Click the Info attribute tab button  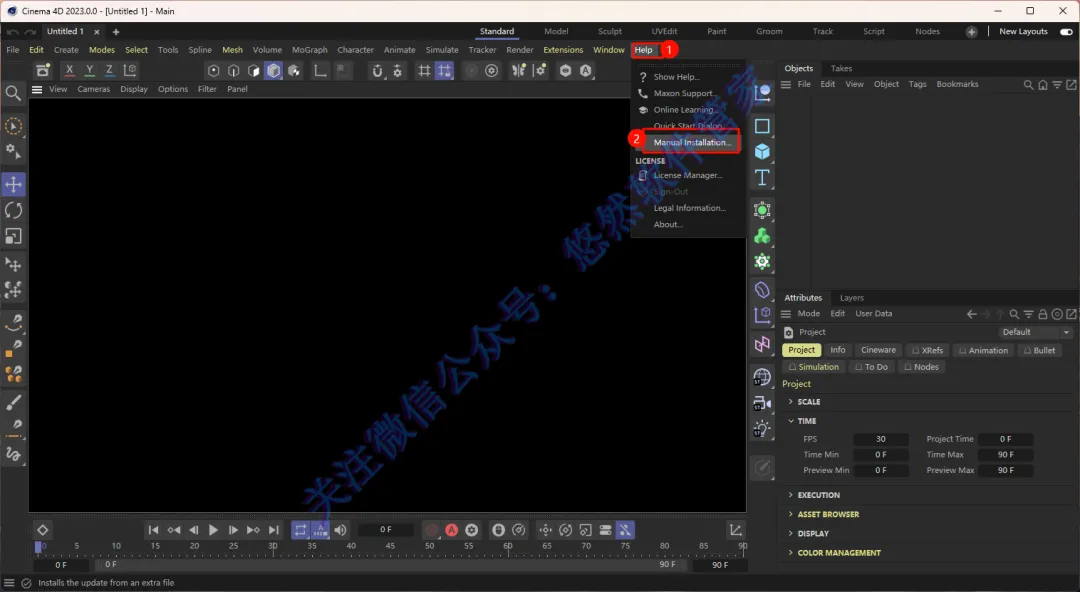(838, 351)
